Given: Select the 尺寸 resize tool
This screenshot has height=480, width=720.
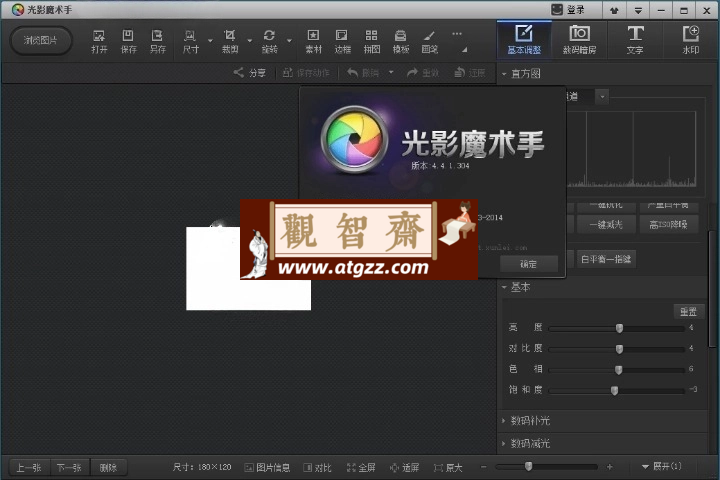Looking at the screenshot, I should (x=190, y=41).
